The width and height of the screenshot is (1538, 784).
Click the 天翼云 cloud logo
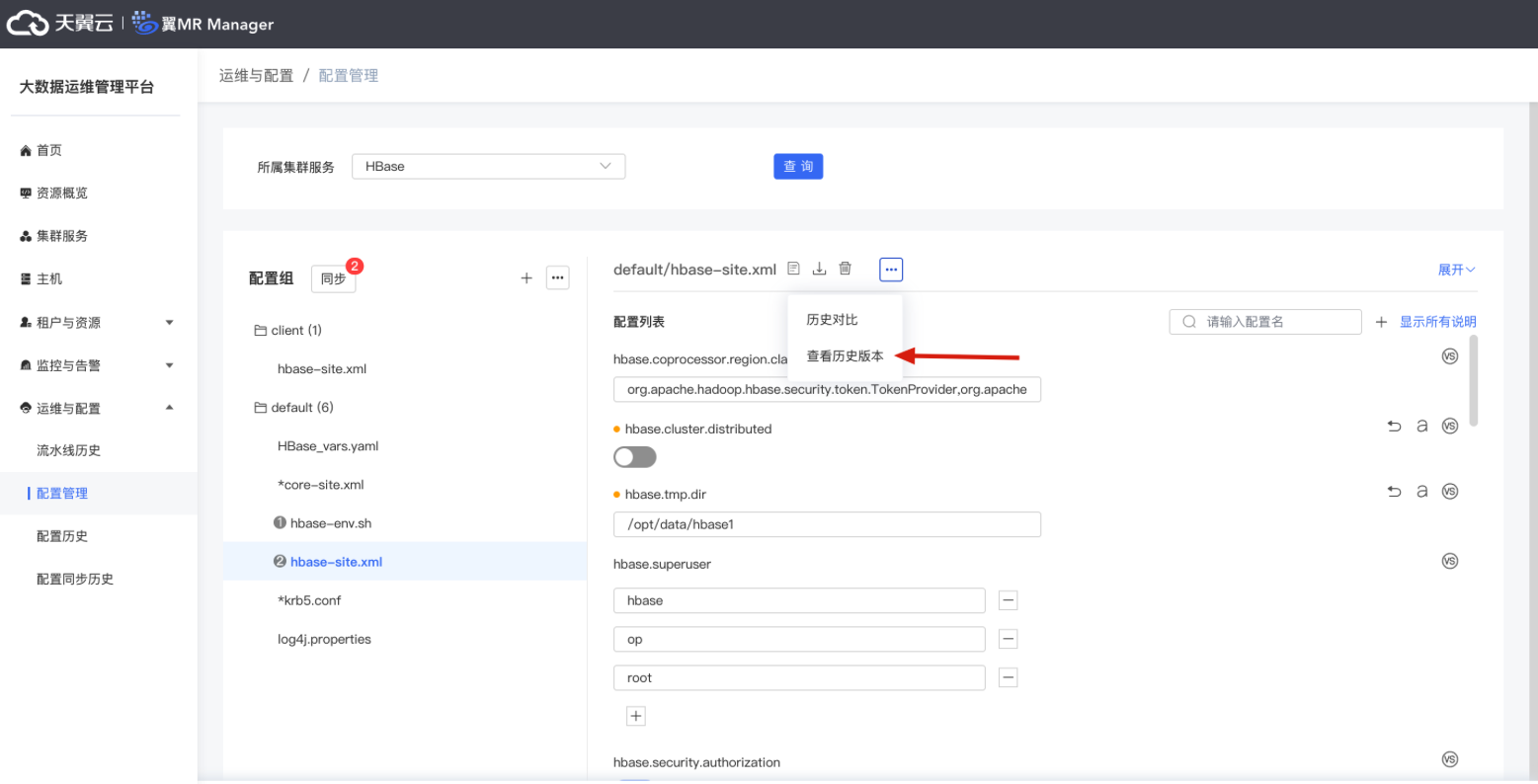pos(60,24)
